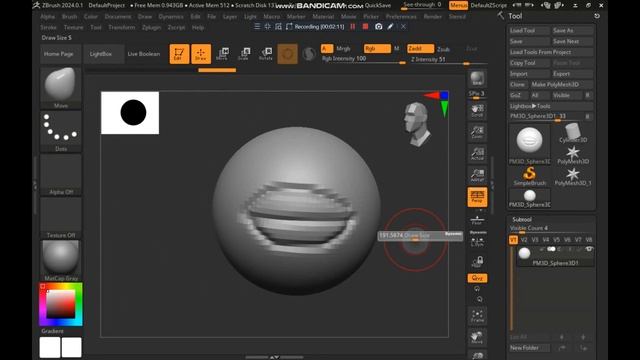This screenshot has height=360, width=640.
Task: Select the Scale transform mode icon
Action: [x=244, y=53]
